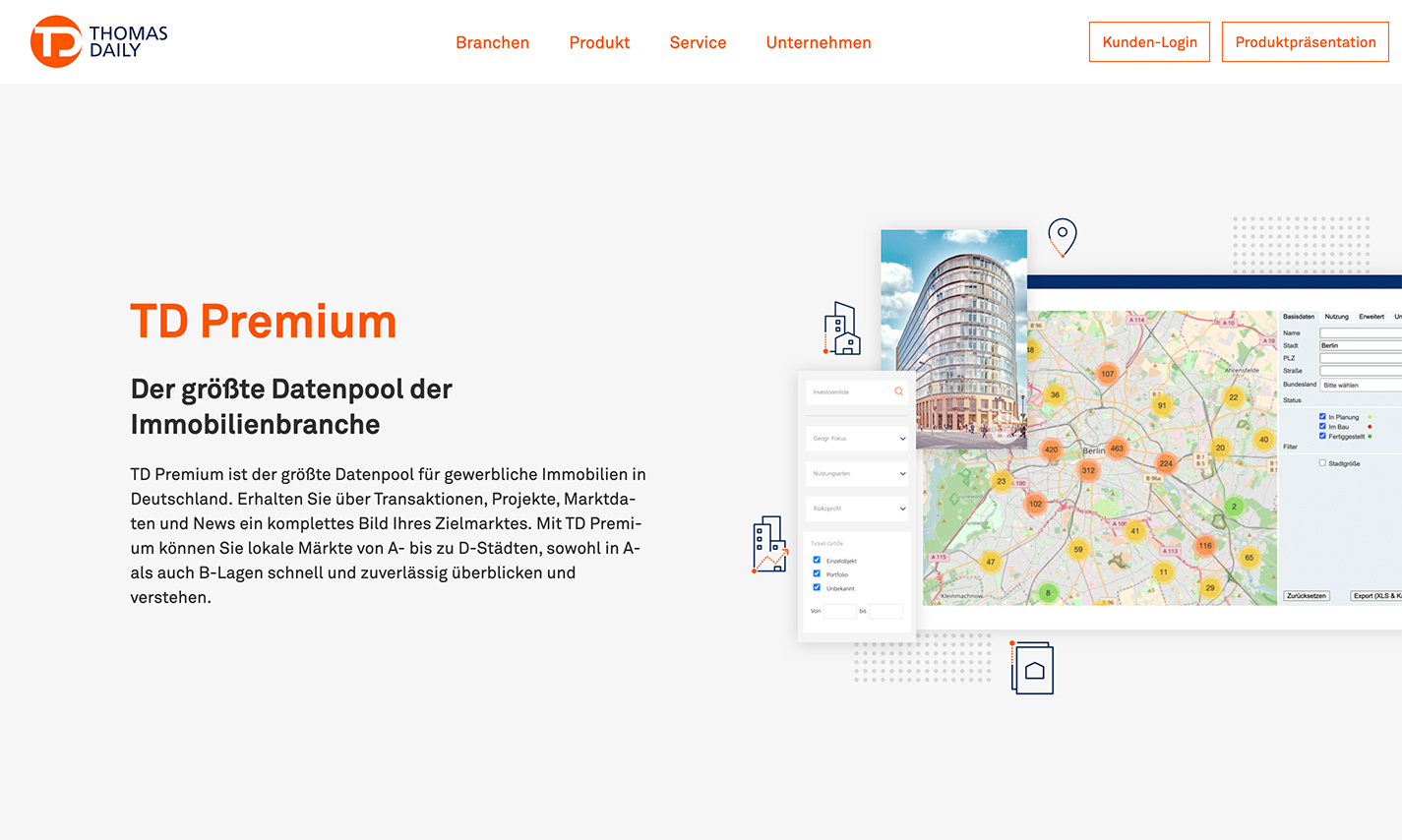Select map cluster marker 36
This screenshot has height=840, width=1402.
click(x=1055, y=394)
